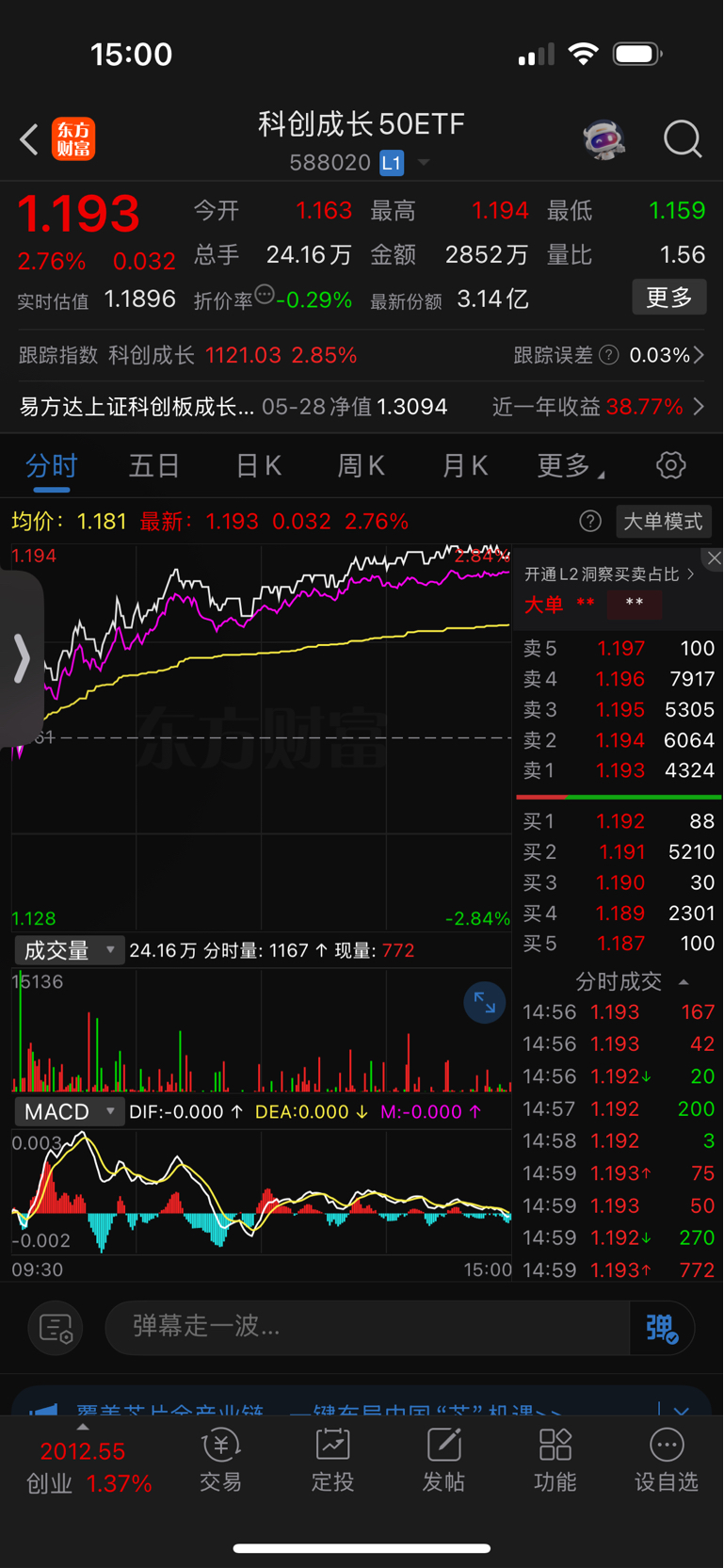Select 卖2 order at 1.194
This screenshot has width=724, height=1568.
click(619, 740)
